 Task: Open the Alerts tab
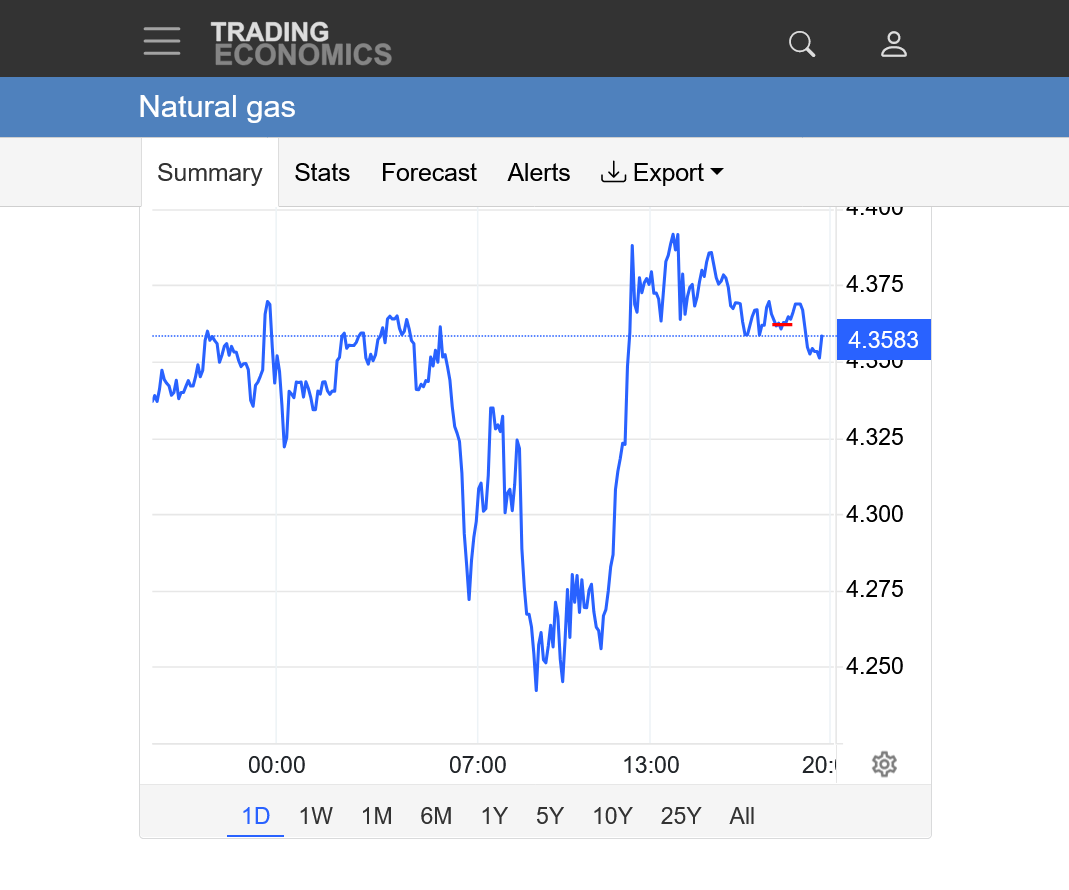tap(539, 173)
